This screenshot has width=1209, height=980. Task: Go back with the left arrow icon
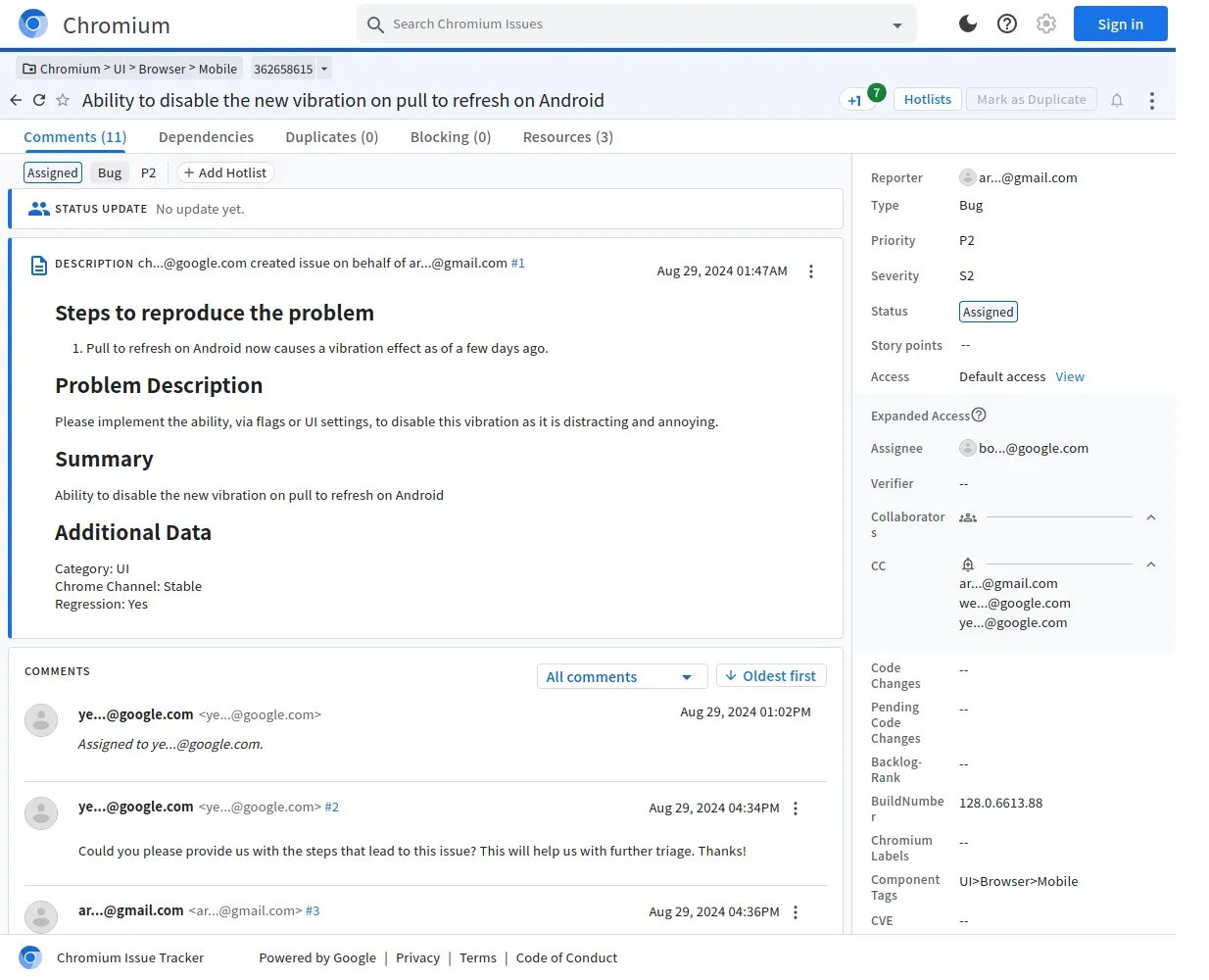point(16,100)
